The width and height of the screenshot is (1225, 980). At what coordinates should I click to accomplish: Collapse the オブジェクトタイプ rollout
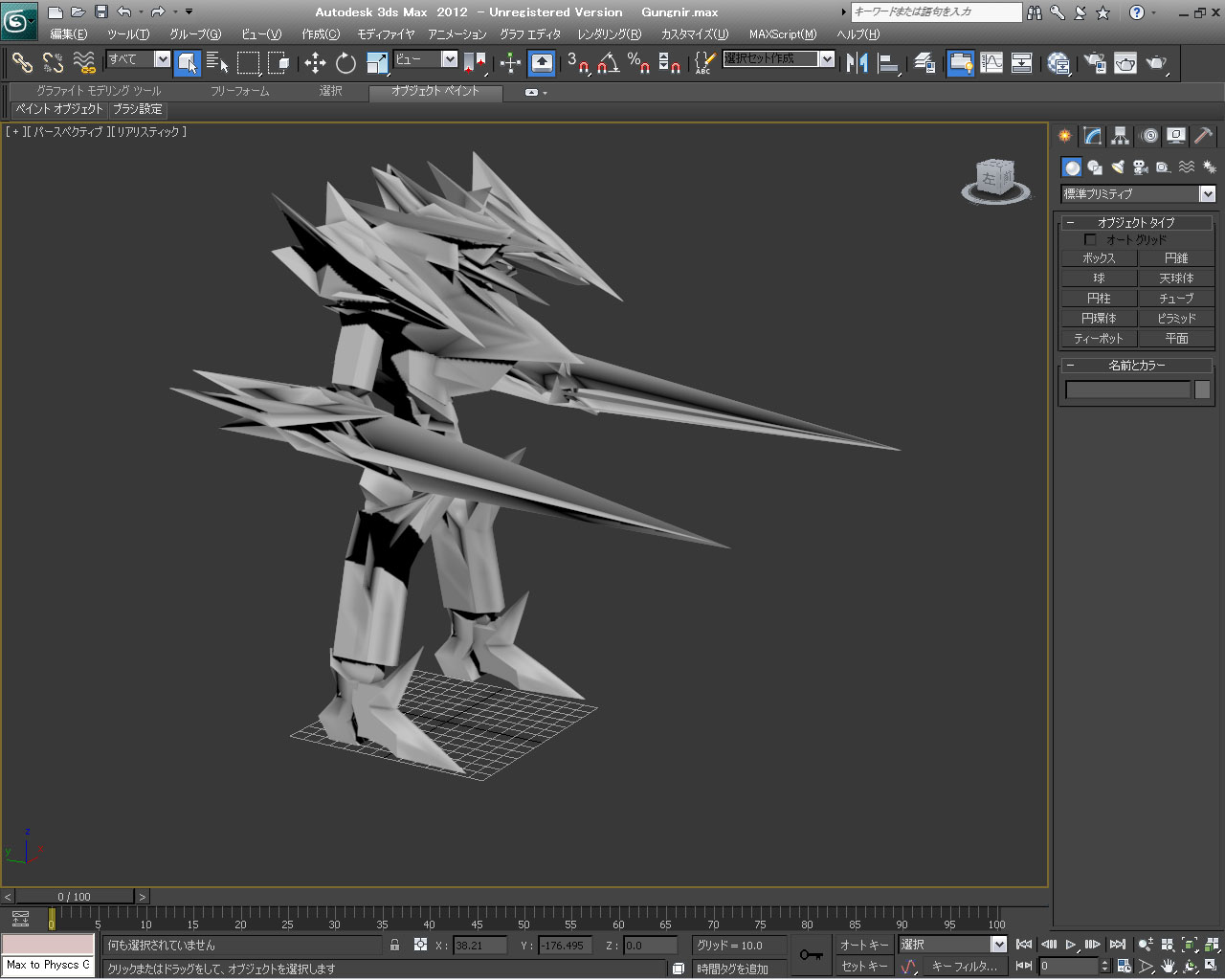1136,222
